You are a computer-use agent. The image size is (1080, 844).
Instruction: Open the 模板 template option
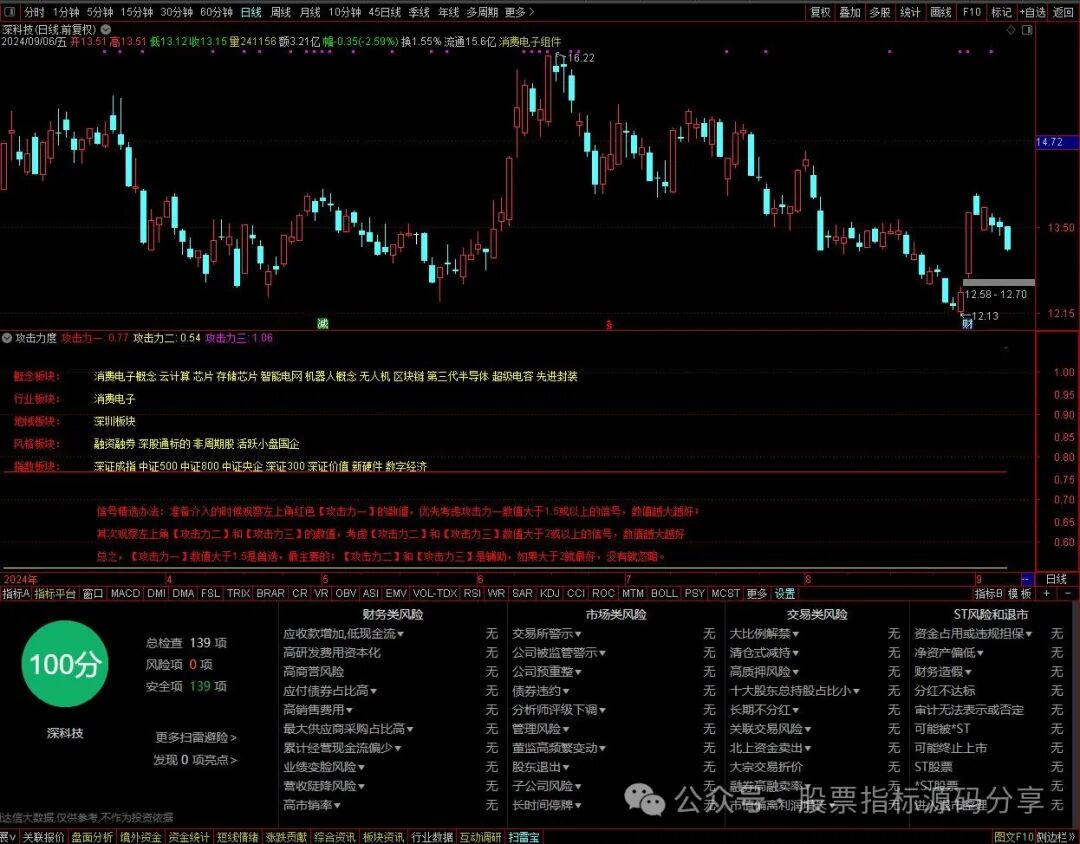coord(1020,593)
